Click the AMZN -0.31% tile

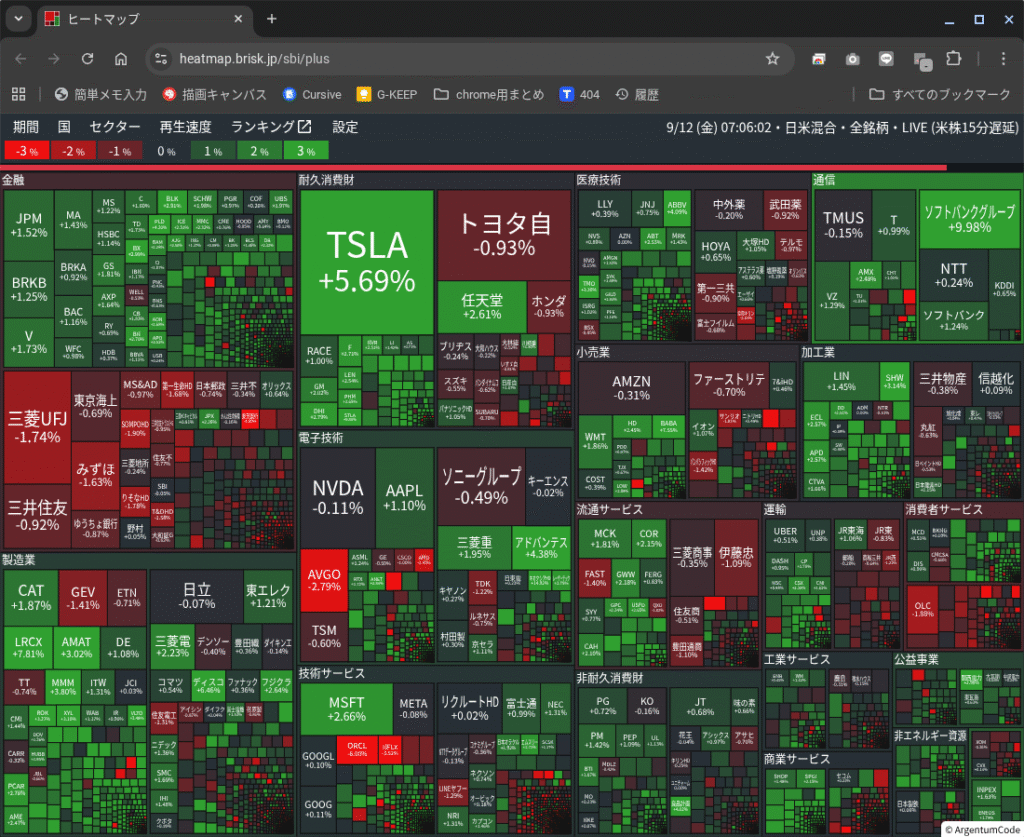coord(632,388)
